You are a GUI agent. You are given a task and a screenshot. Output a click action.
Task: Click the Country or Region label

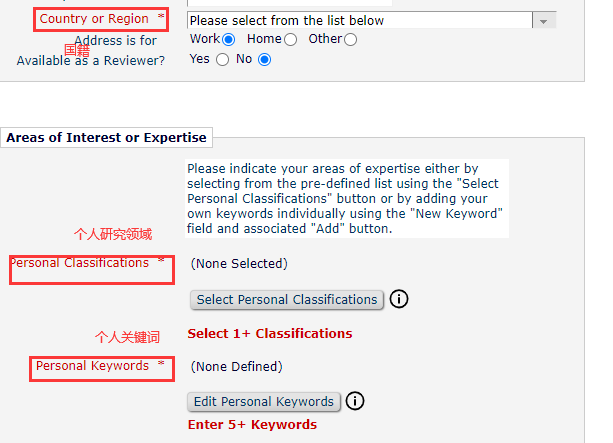point(94,19)
